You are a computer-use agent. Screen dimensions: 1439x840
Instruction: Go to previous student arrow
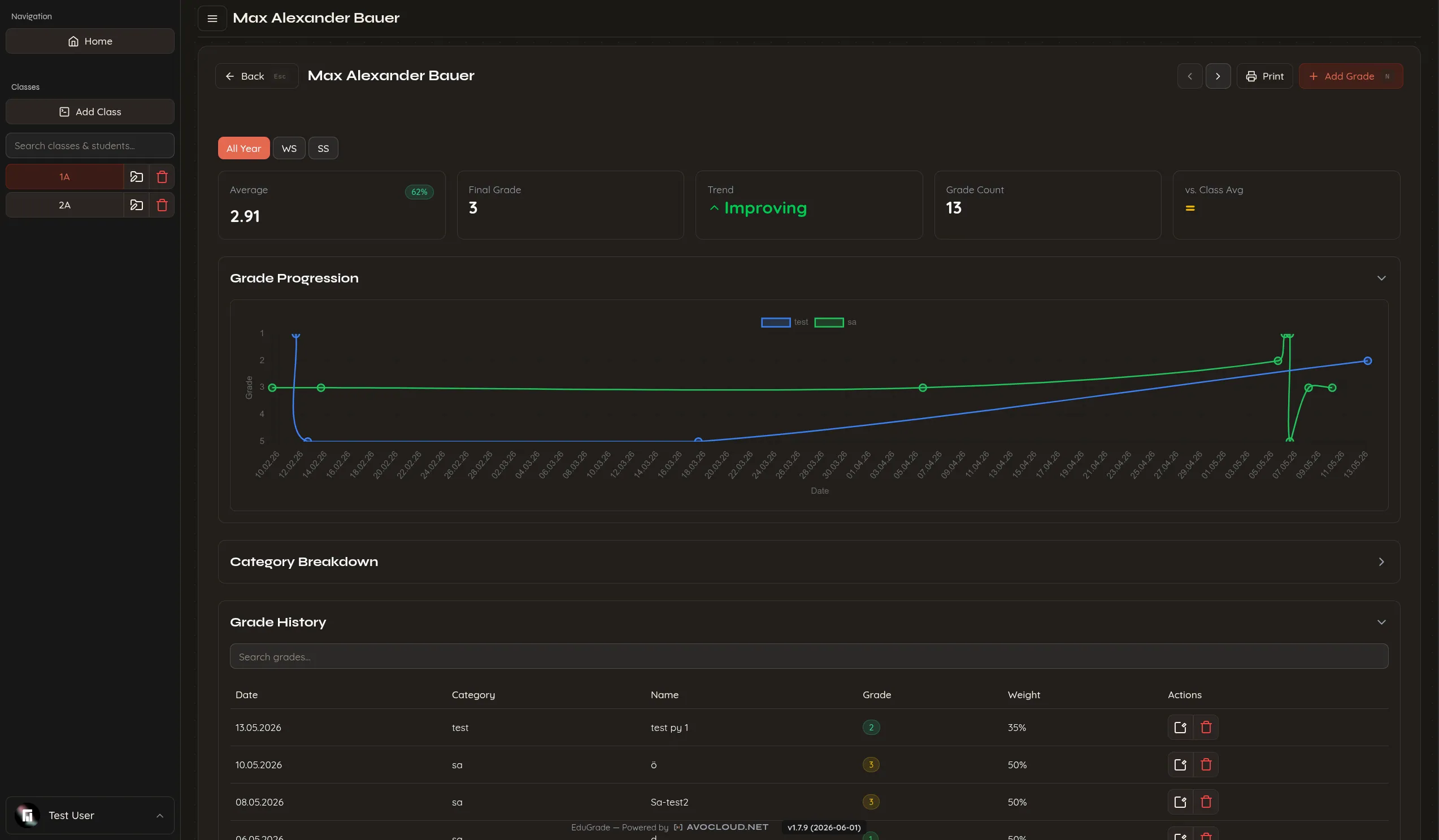(1189, 76)
